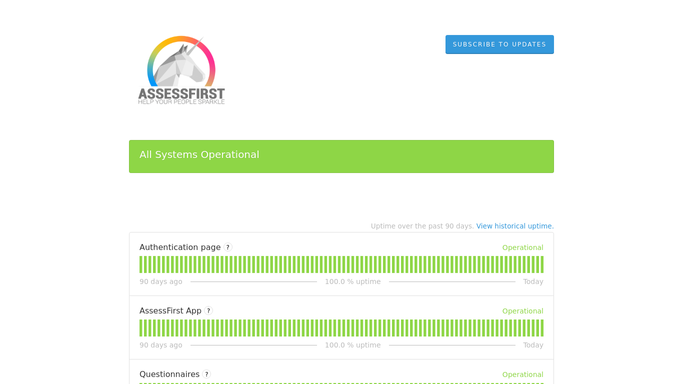Open Questionnaires help question-mark icon
Viewport: 683px width, 384px height.
207,374
